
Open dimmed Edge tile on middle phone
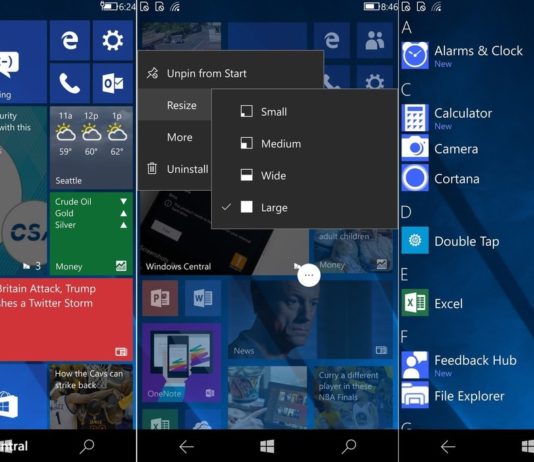pyautogui.click(x=332, y=40)
